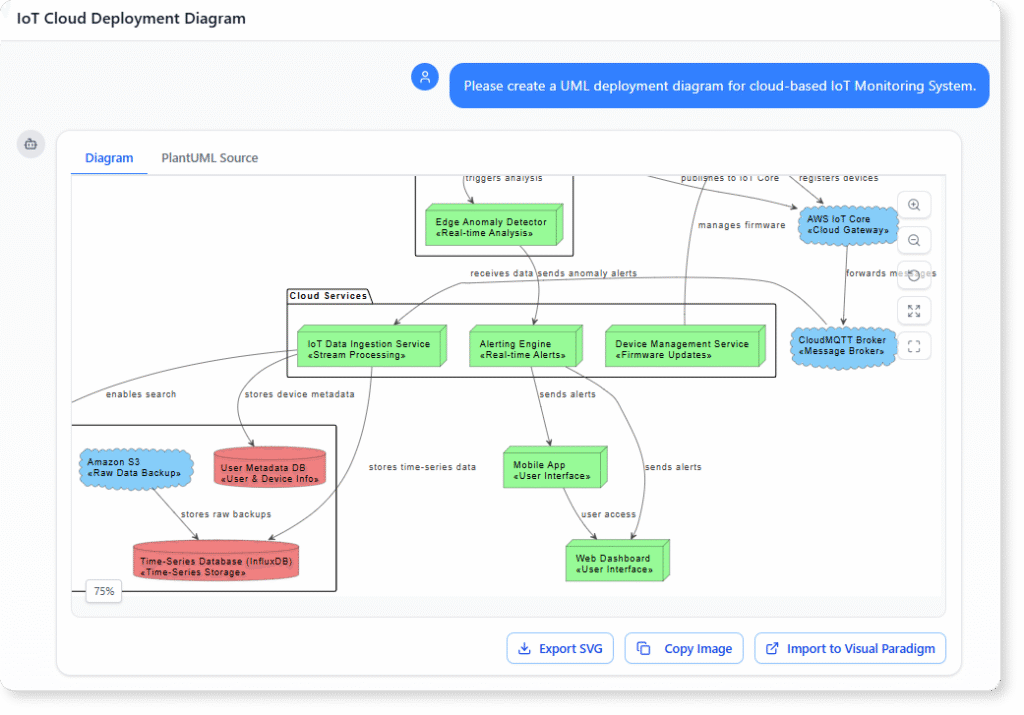Click the robot assistant avatar icon
The height and width of the screenshot is (715, 1024).
click(x=31, y=144)
